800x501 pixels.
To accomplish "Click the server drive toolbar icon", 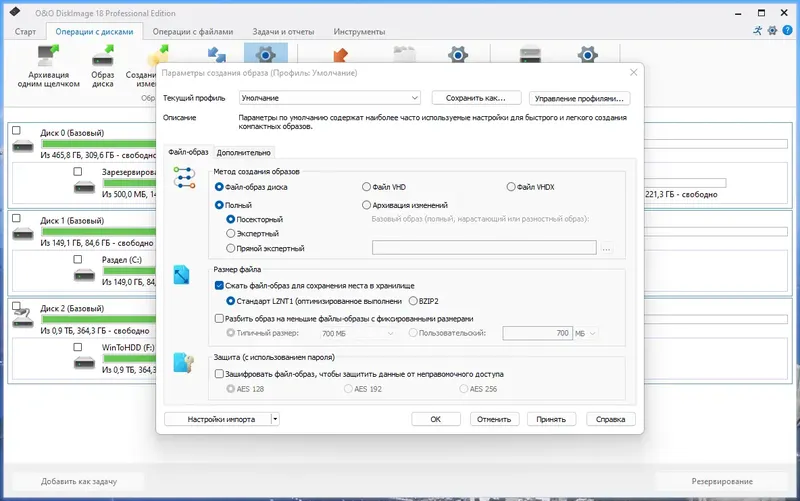I will click(x=530, y=54).
